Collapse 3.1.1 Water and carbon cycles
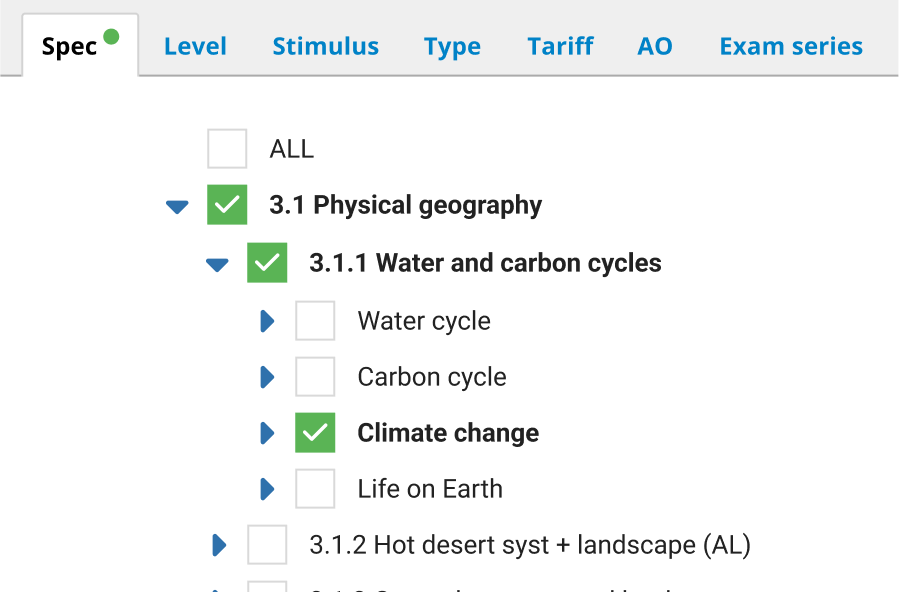The image size is (899, 592). pos(217,265)
